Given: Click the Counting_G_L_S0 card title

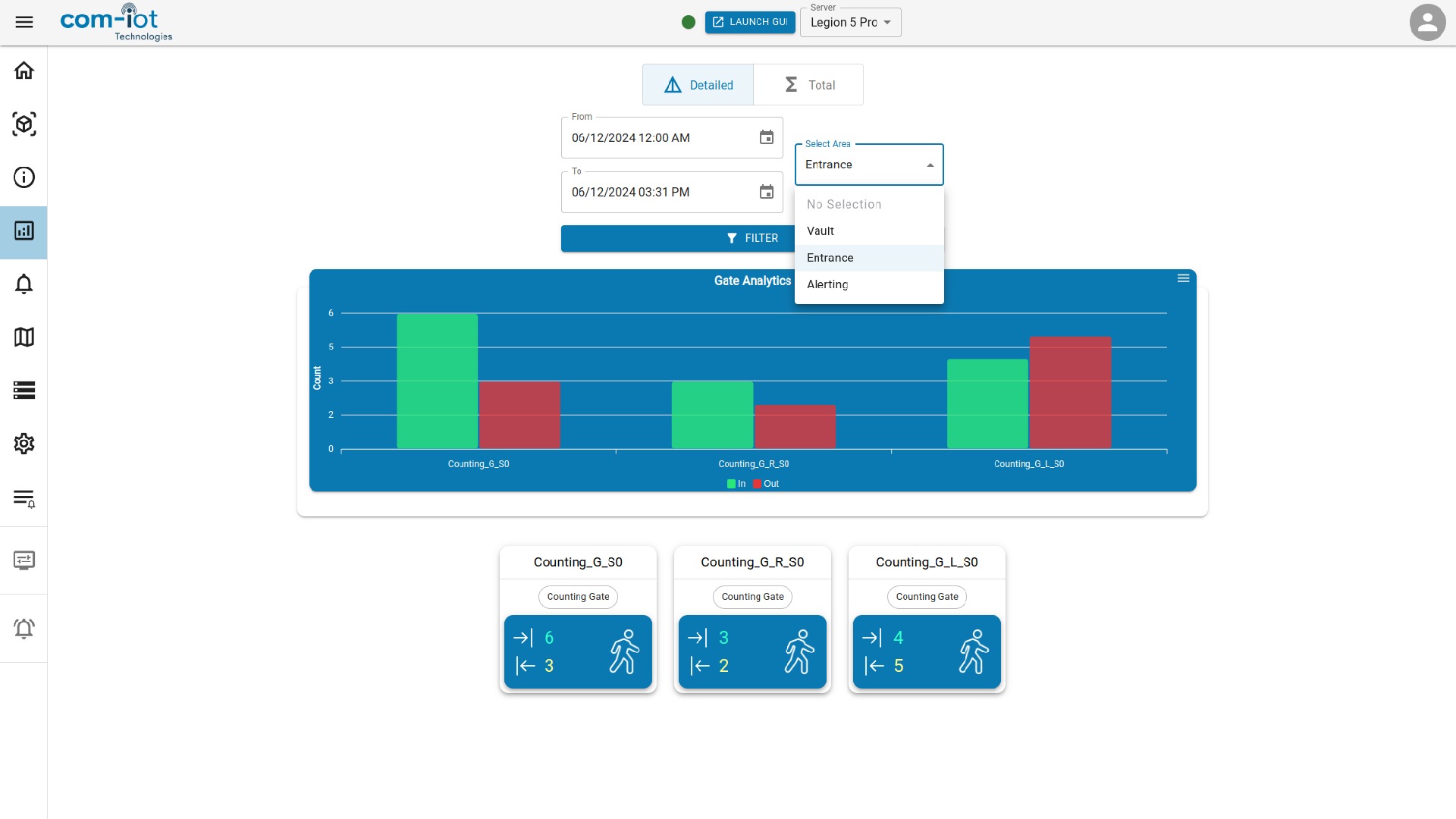Looking at the screenshot, I should 927,562.
